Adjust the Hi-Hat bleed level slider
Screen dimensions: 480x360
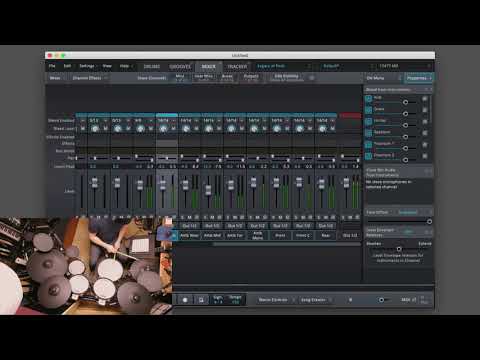tap(405, 125)
